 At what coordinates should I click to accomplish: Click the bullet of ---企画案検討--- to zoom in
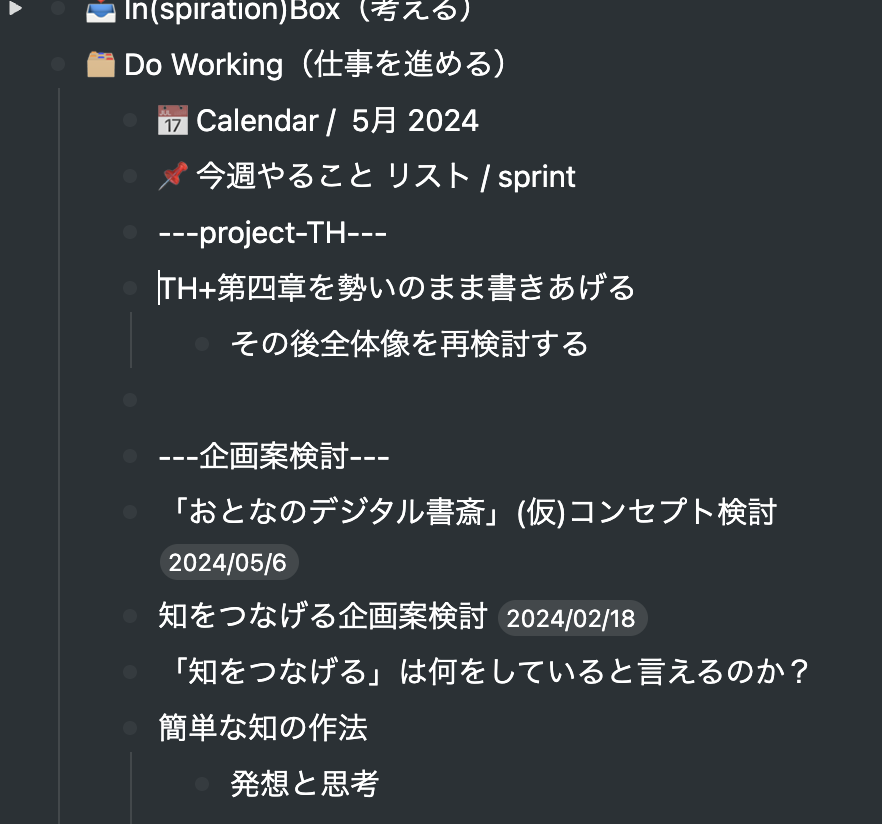coord(130,455)
